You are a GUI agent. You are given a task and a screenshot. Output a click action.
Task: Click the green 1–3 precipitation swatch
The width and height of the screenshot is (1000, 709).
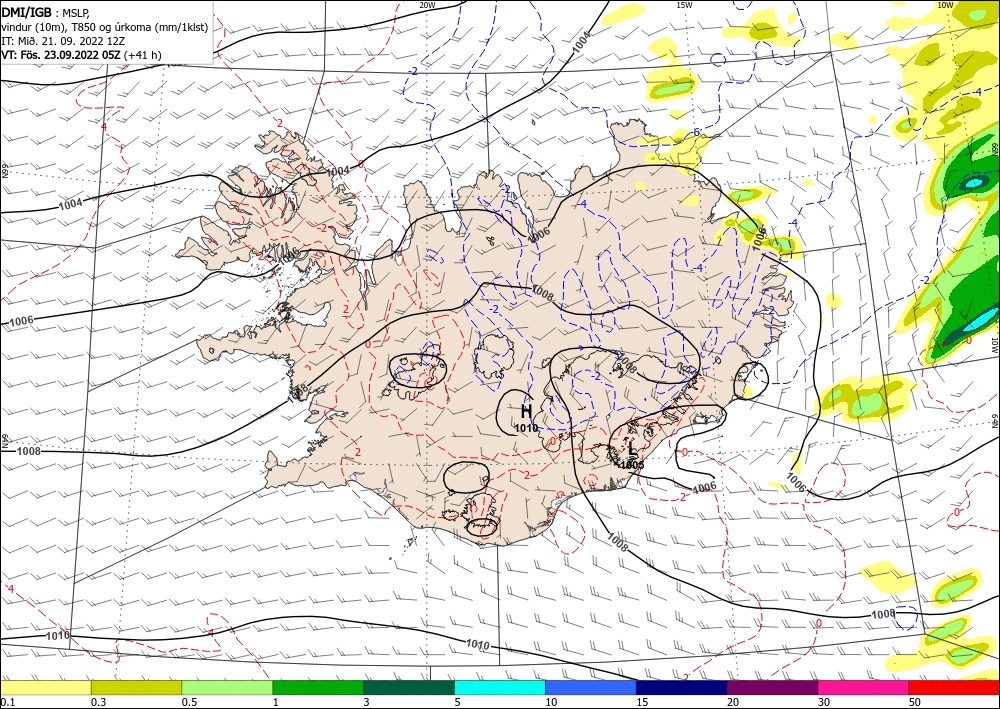pyautogui.click(x=318, y=687)
